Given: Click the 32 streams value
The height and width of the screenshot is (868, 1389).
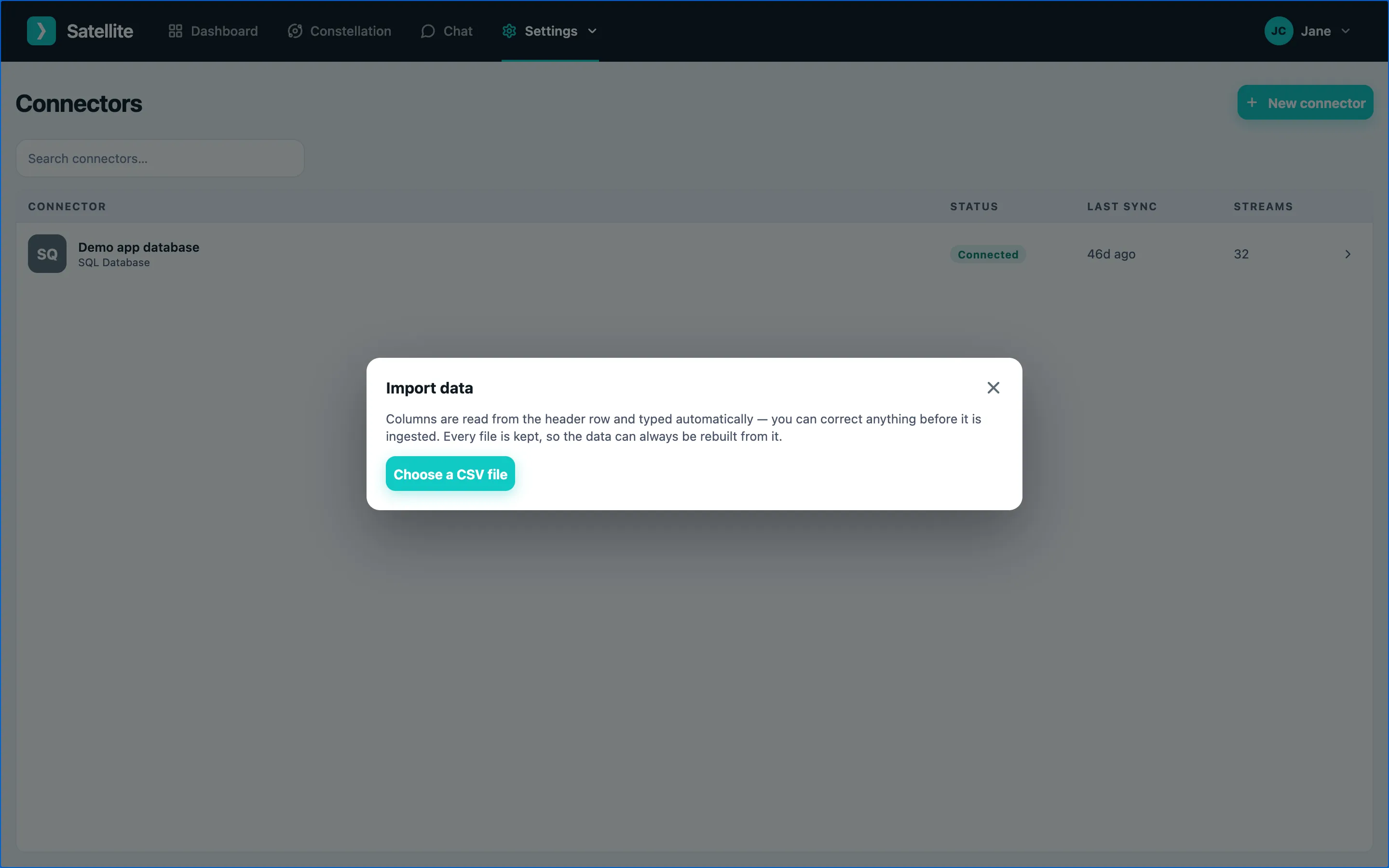Looking at the screenshot, I should (x=1241, y=254).
